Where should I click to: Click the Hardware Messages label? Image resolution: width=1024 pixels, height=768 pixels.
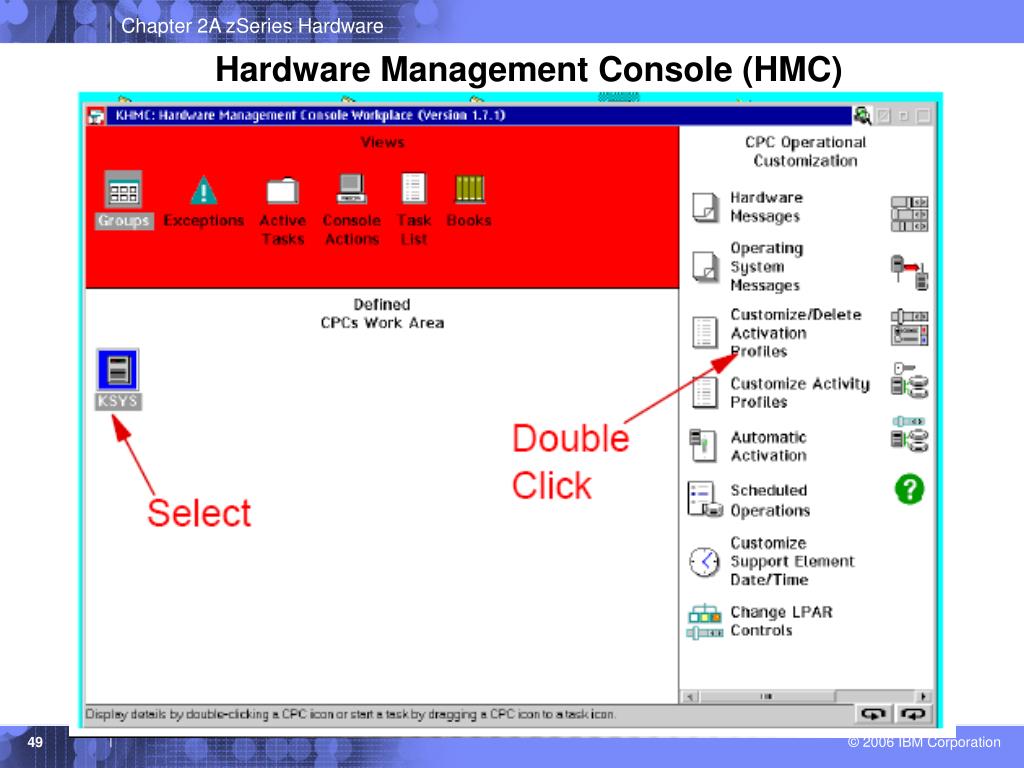(x=766, y=207)
